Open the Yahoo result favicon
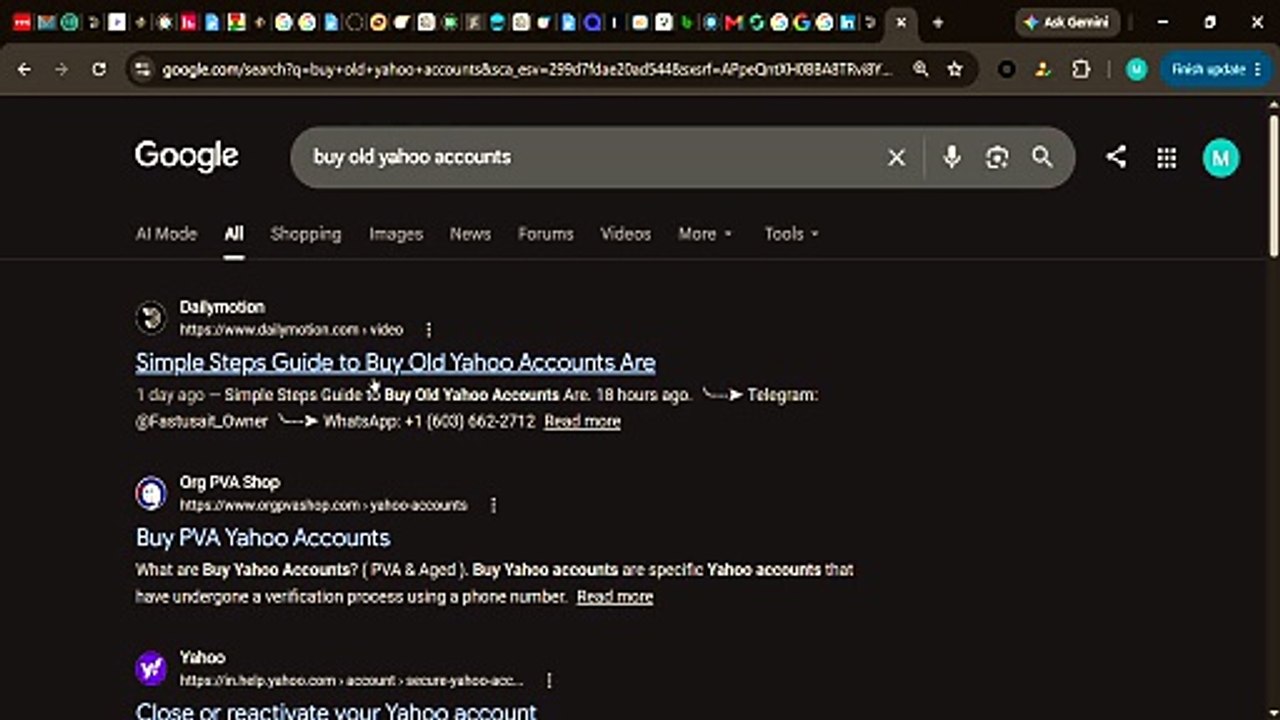The width and height of the screenshot is (1280, 720). 151,669
